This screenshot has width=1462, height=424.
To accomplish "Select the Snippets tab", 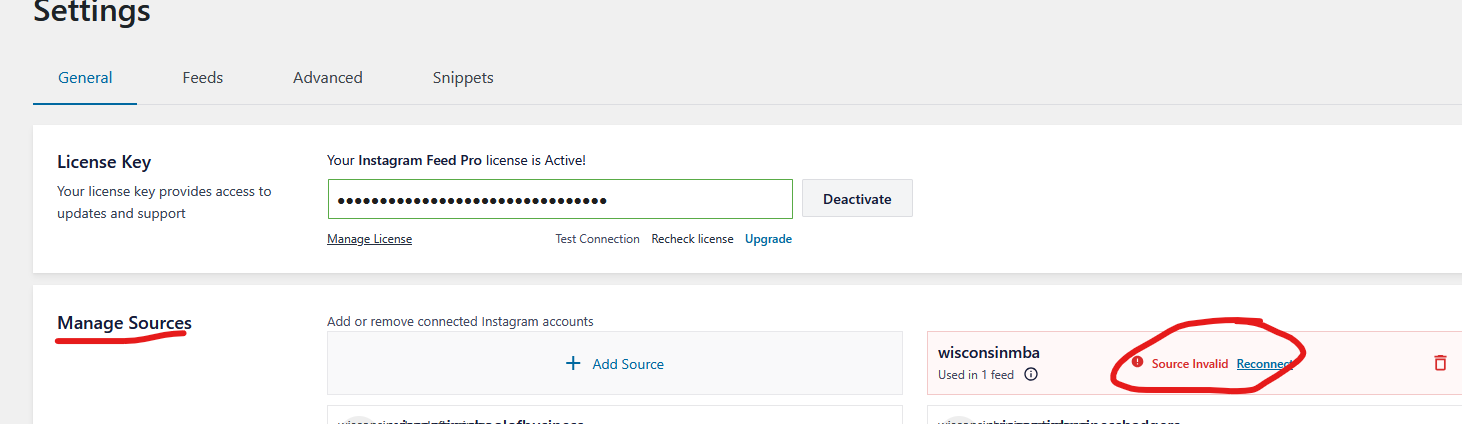I will click(463, 77).
